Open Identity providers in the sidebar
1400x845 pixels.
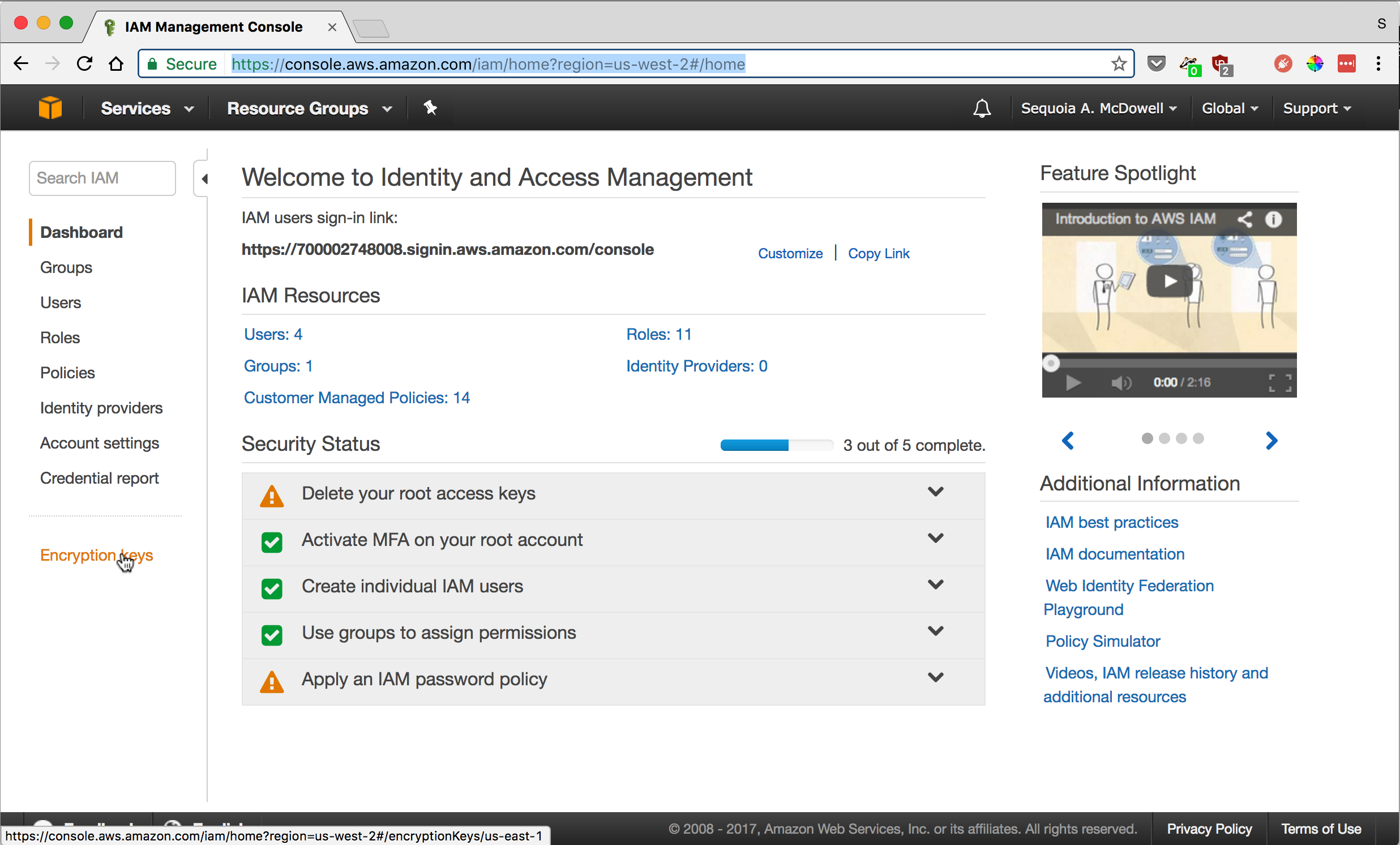tap(101, 408)
